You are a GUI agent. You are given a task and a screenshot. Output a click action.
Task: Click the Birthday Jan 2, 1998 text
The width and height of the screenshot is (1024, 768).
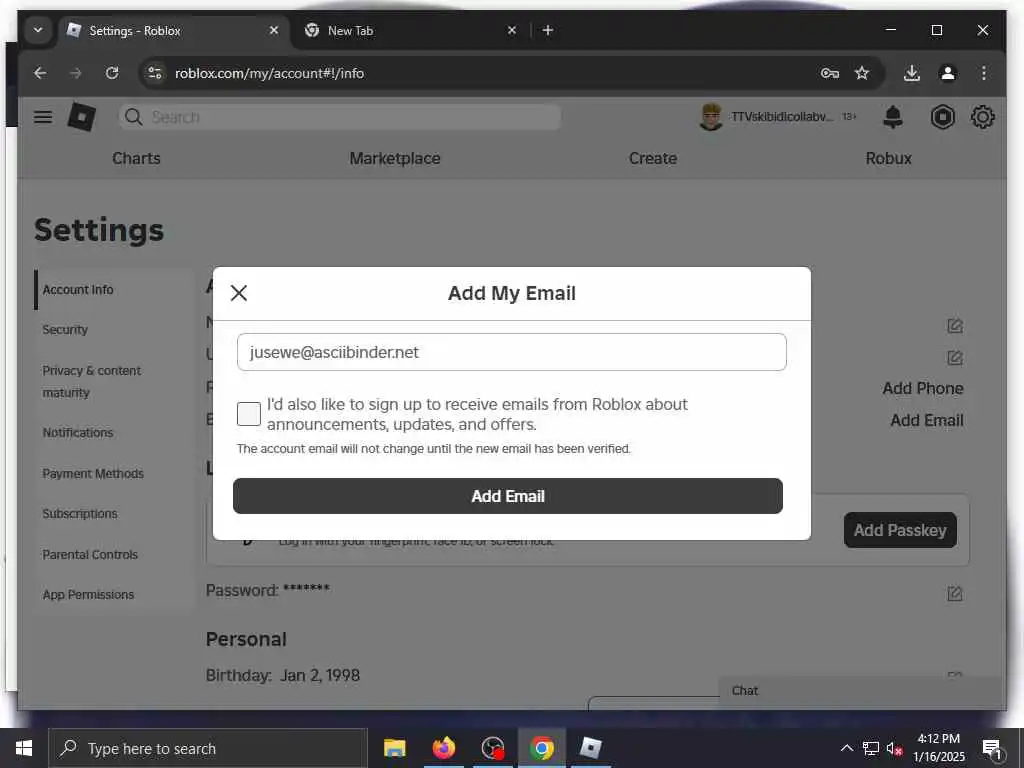pyautogui.click(x=283, y=675)
